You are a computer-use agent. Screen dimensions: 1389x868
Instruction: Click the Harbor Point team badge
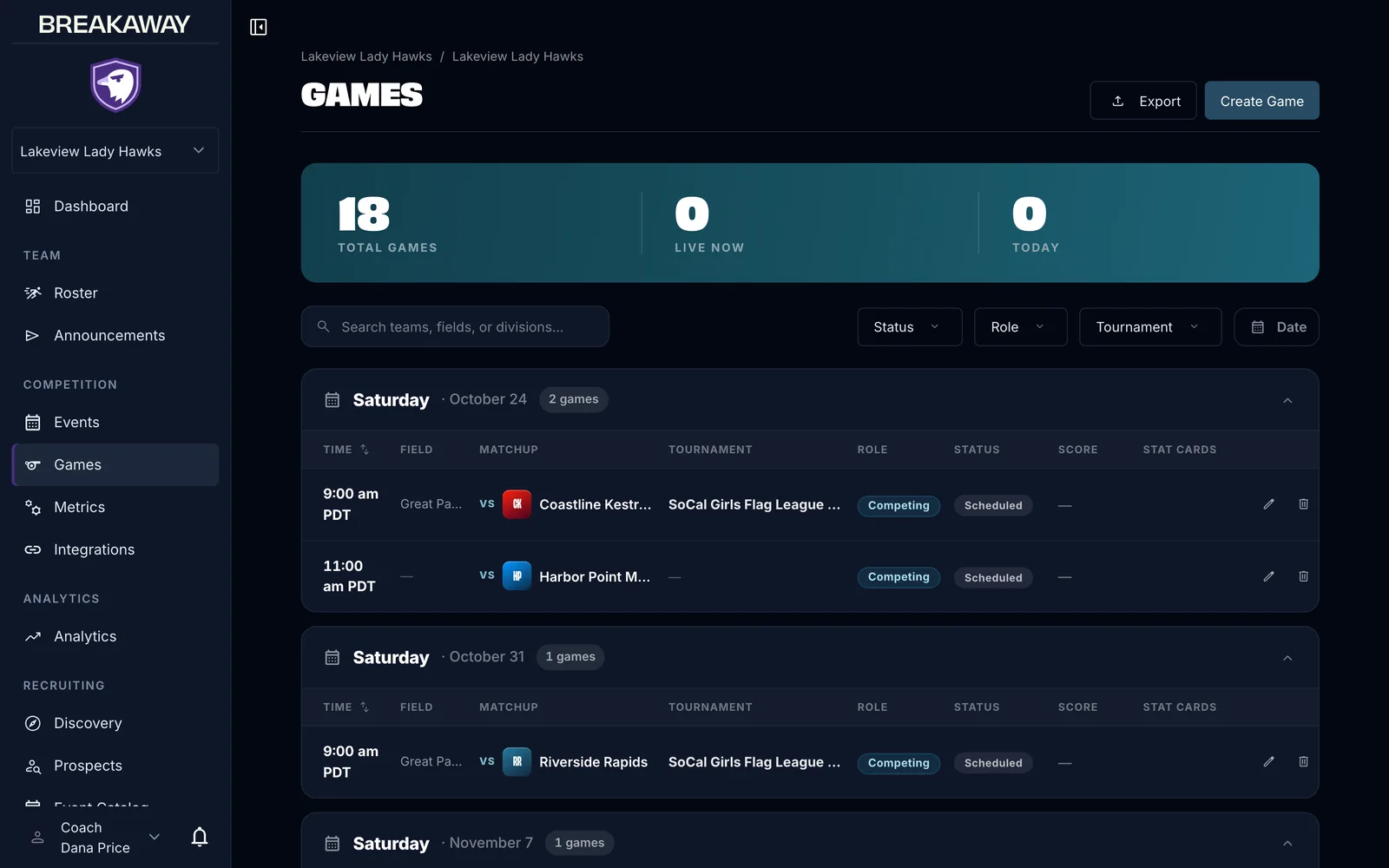click(517, 576)
